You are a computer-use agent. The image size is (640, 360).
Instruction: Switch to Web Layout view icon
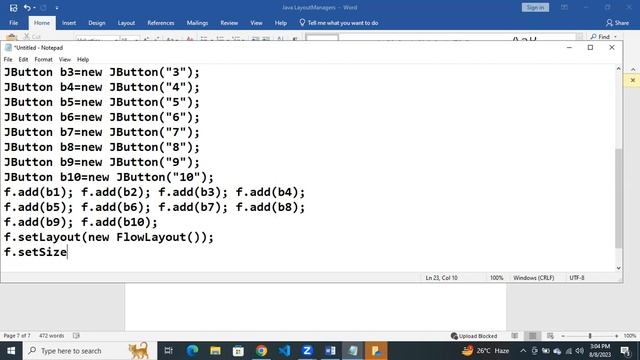tap(550, 336)
